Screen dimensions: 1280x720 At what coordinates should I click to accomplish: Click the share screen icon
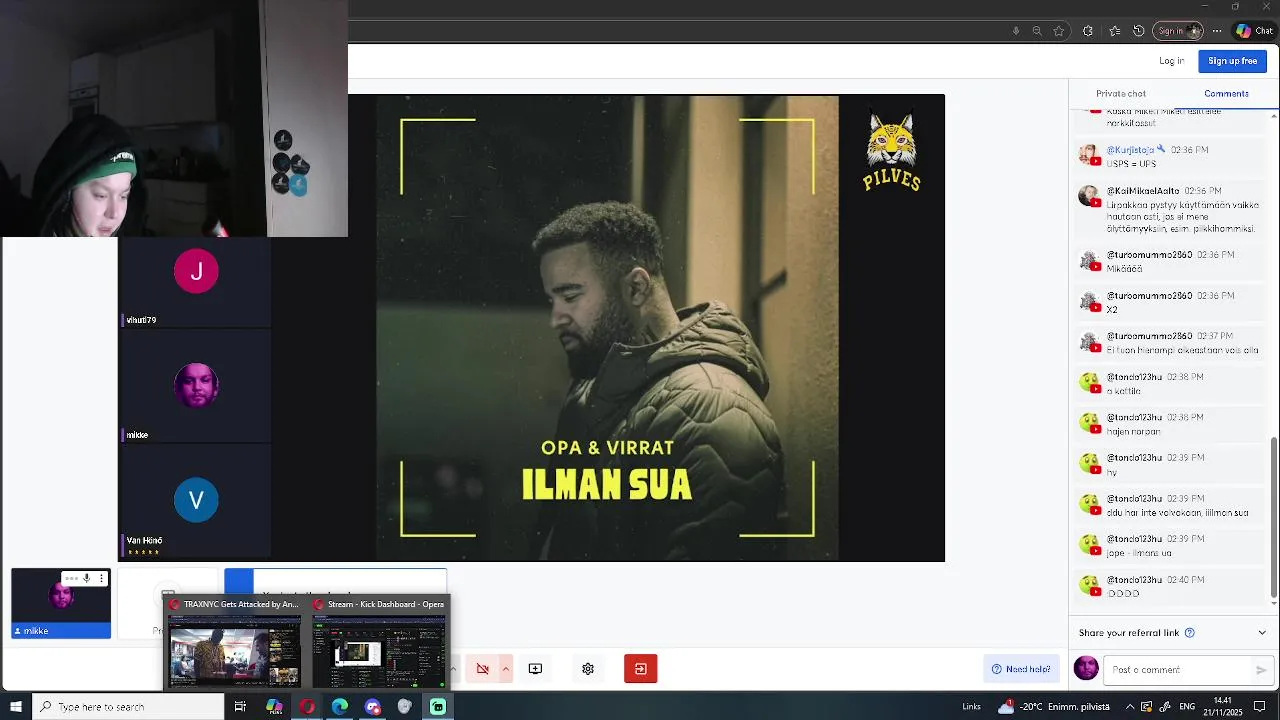coord(535,669)
